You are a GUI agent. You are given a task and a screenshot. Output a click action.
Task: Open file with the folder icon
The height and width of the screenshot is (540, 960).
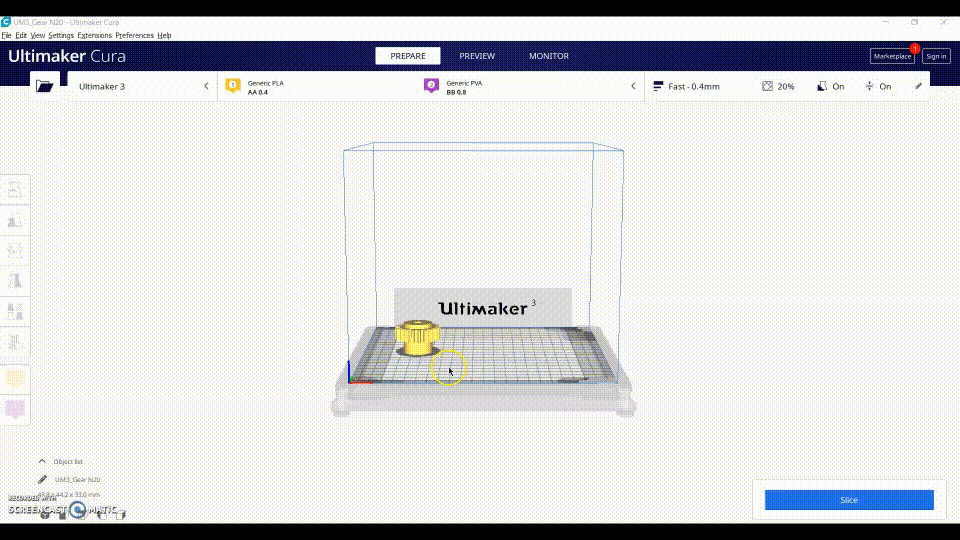pyautogui.click(x=45, y=86)
